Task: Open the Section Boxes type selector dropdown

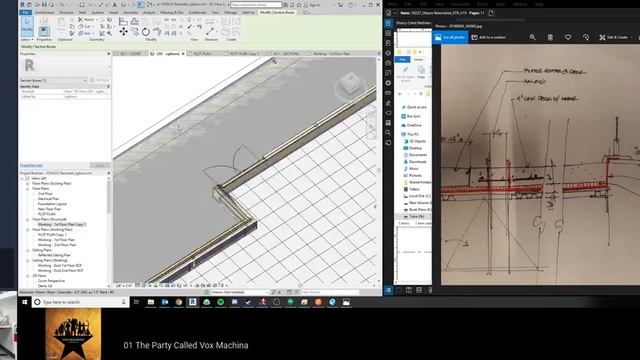Action: [x=53, y=80]
